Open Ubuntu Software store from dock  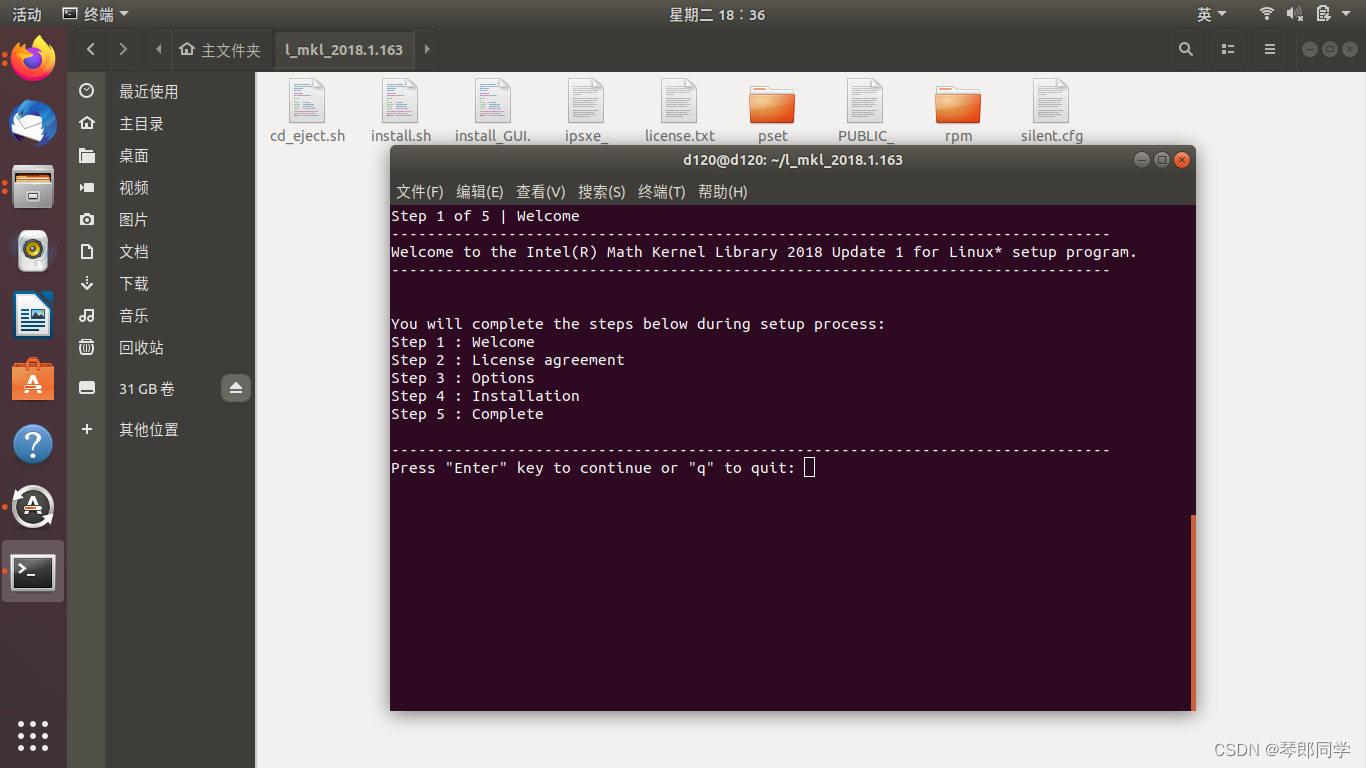point(33,379)
